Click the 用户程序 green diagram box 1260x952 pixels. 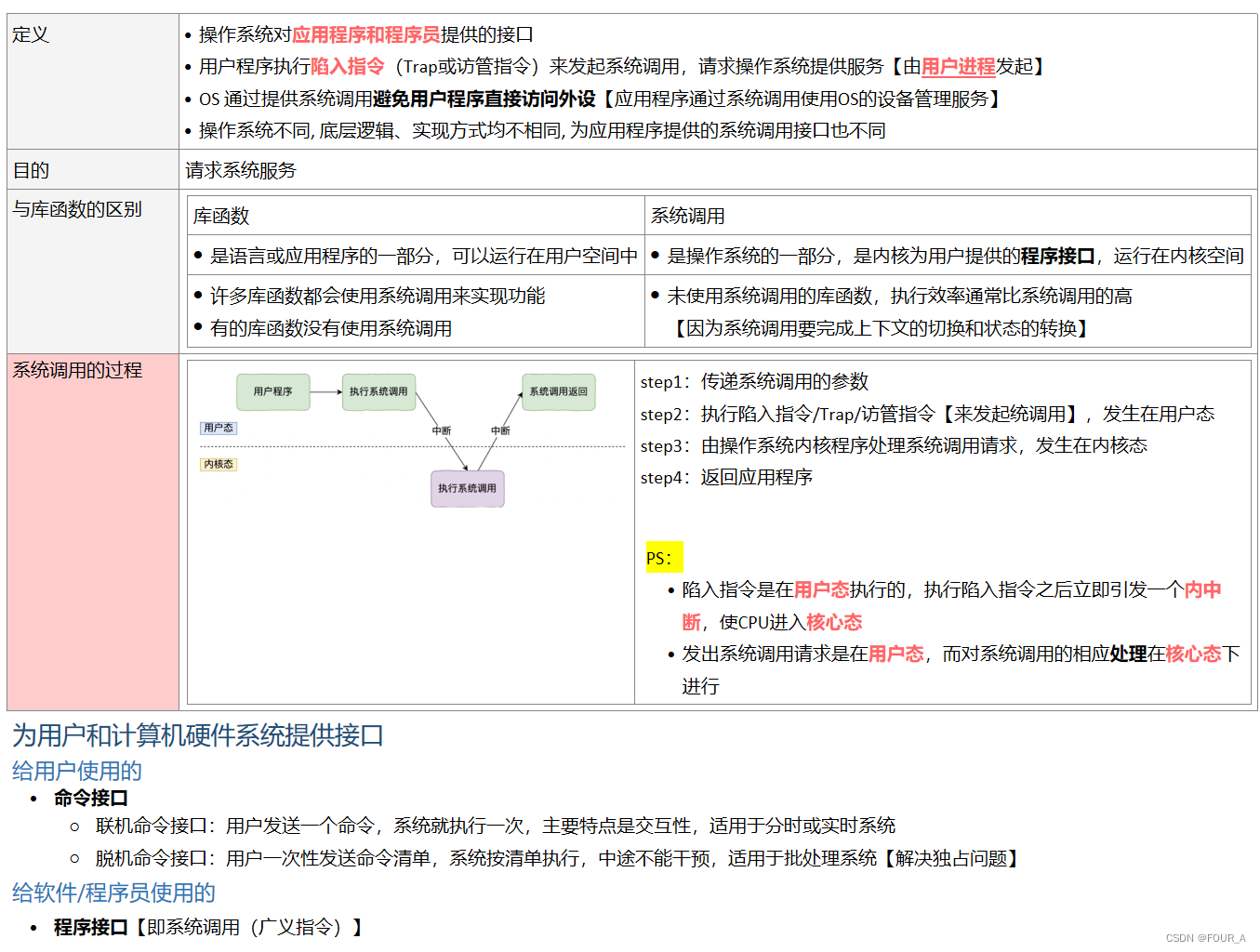(x=272, y=391)
